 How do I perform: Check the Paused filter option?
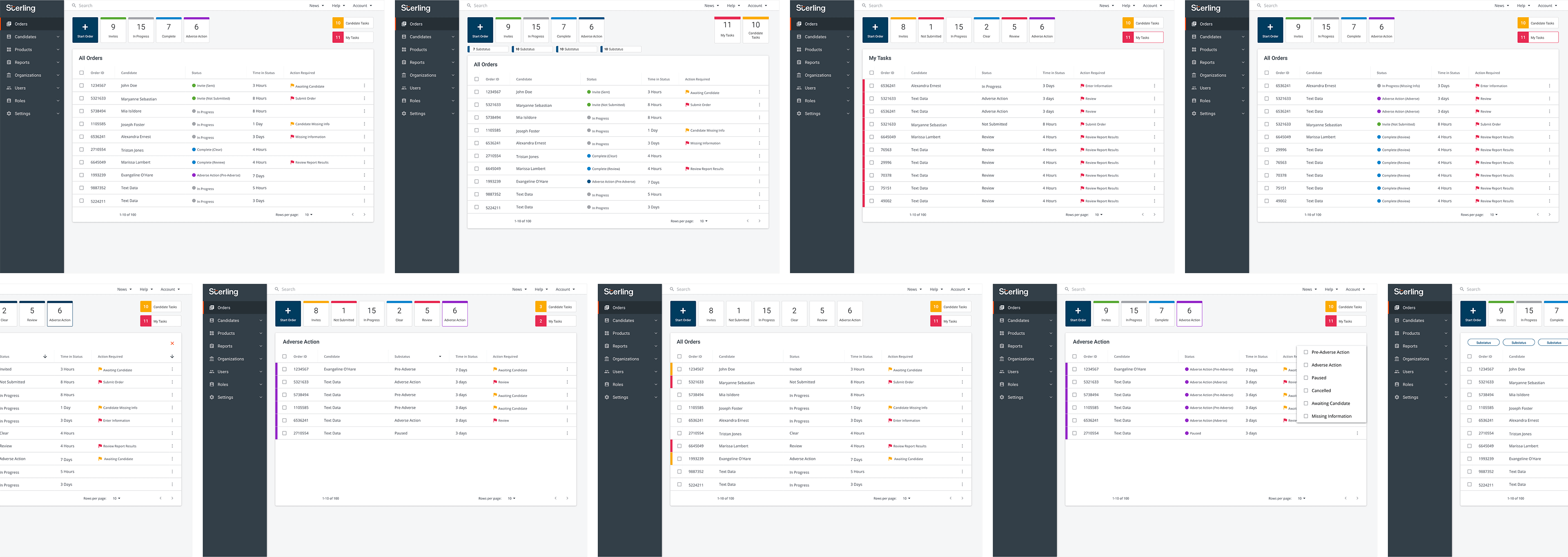(x=1306, y=377)
